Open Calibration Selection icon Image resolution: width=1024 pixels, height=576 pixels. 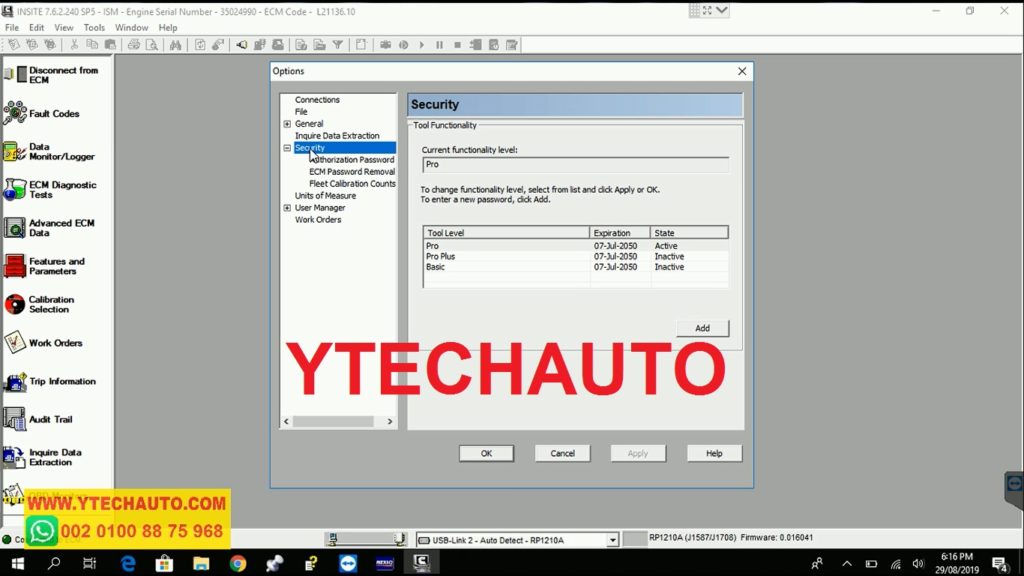14,304
